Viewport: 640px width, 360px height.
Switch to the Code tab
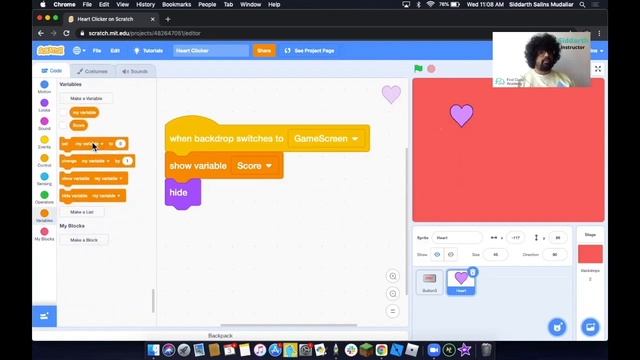tap(51, 71)
